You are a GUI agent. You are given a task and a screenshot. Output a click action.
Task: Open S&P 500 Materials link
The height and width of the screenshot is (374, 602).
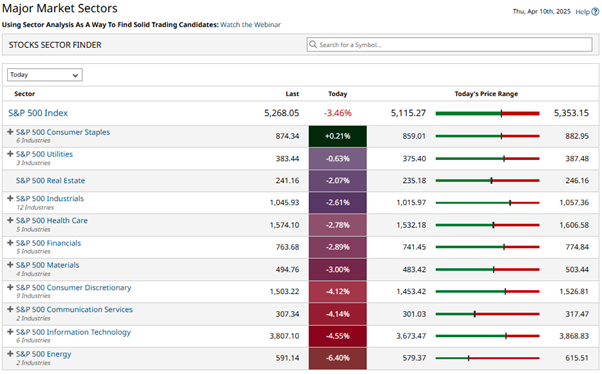[x=48, y=265]
